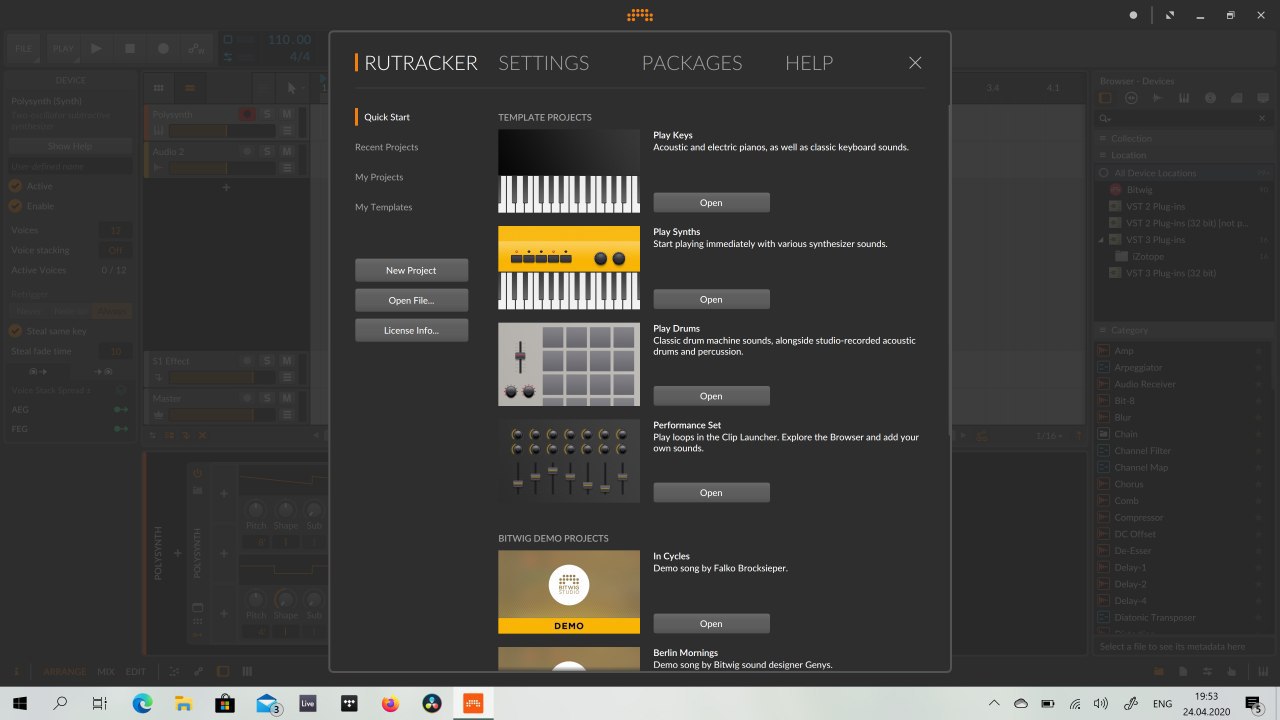Open Microsoft Edge from the taskbar
This screenshot has width=1280, height=720.
141,703
